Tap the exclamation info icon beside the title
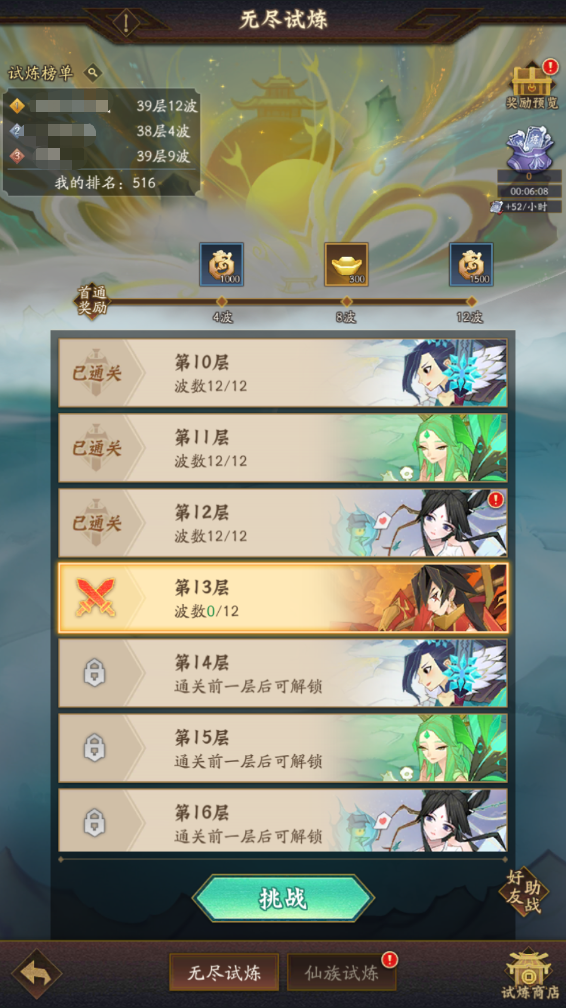 point(126,22)
